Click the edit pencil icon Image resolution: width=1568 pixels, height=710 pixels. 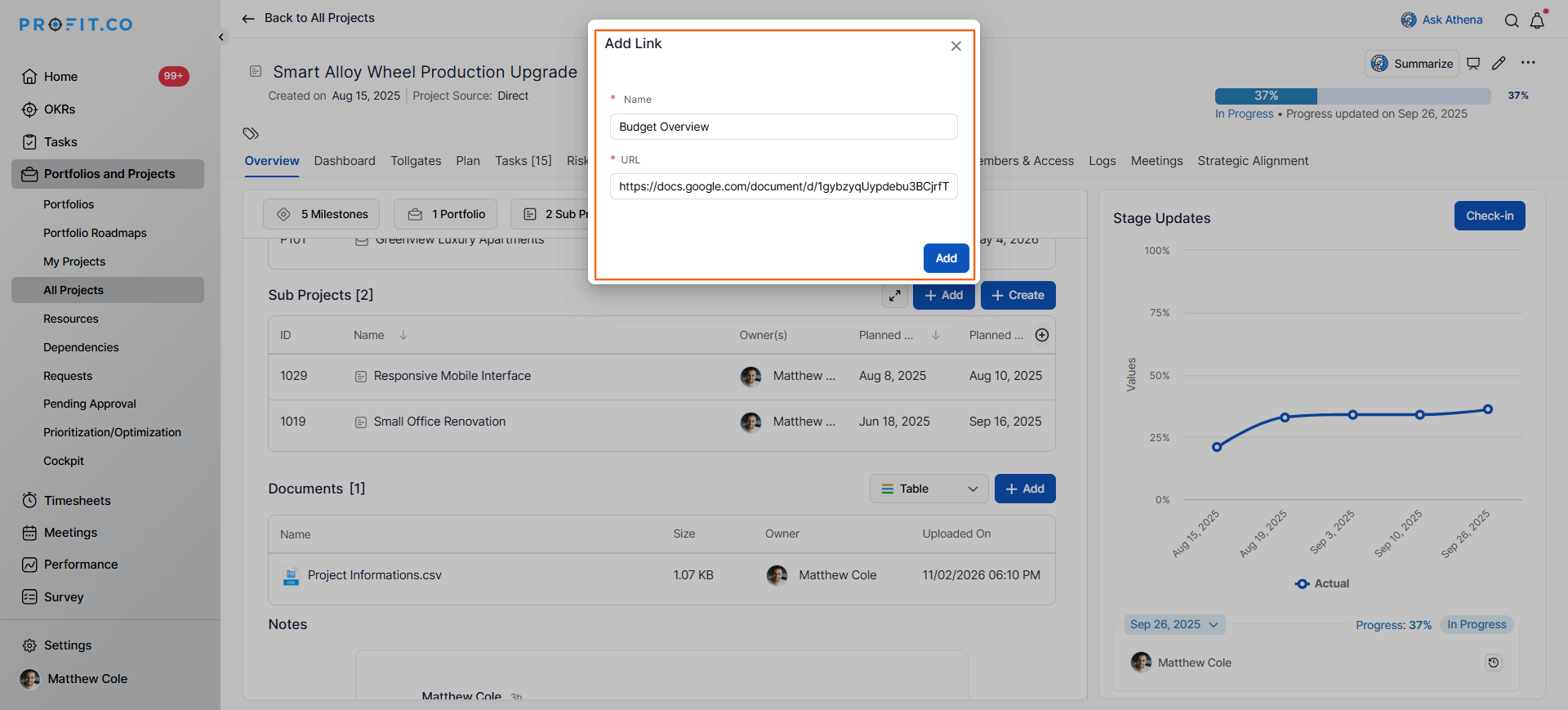tap(1499, 64)
